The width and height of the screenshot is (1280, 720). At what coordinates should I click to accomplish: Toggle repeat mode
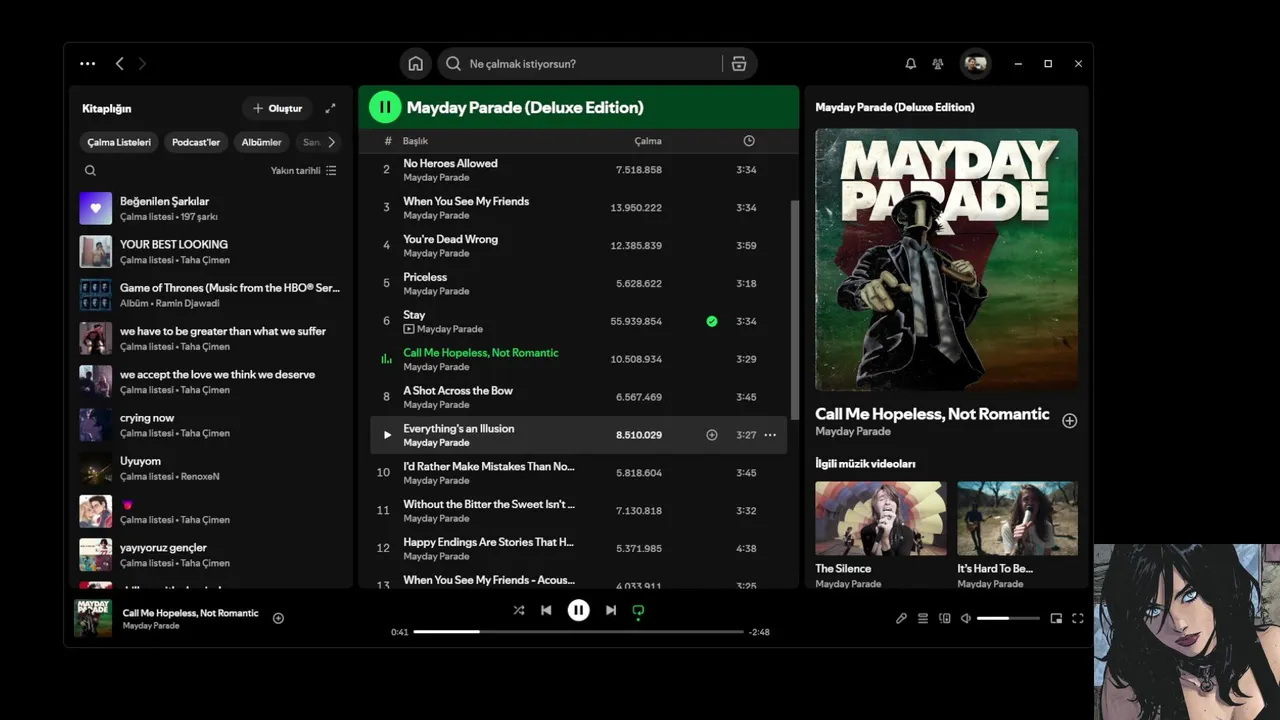[x=638, y=611]
